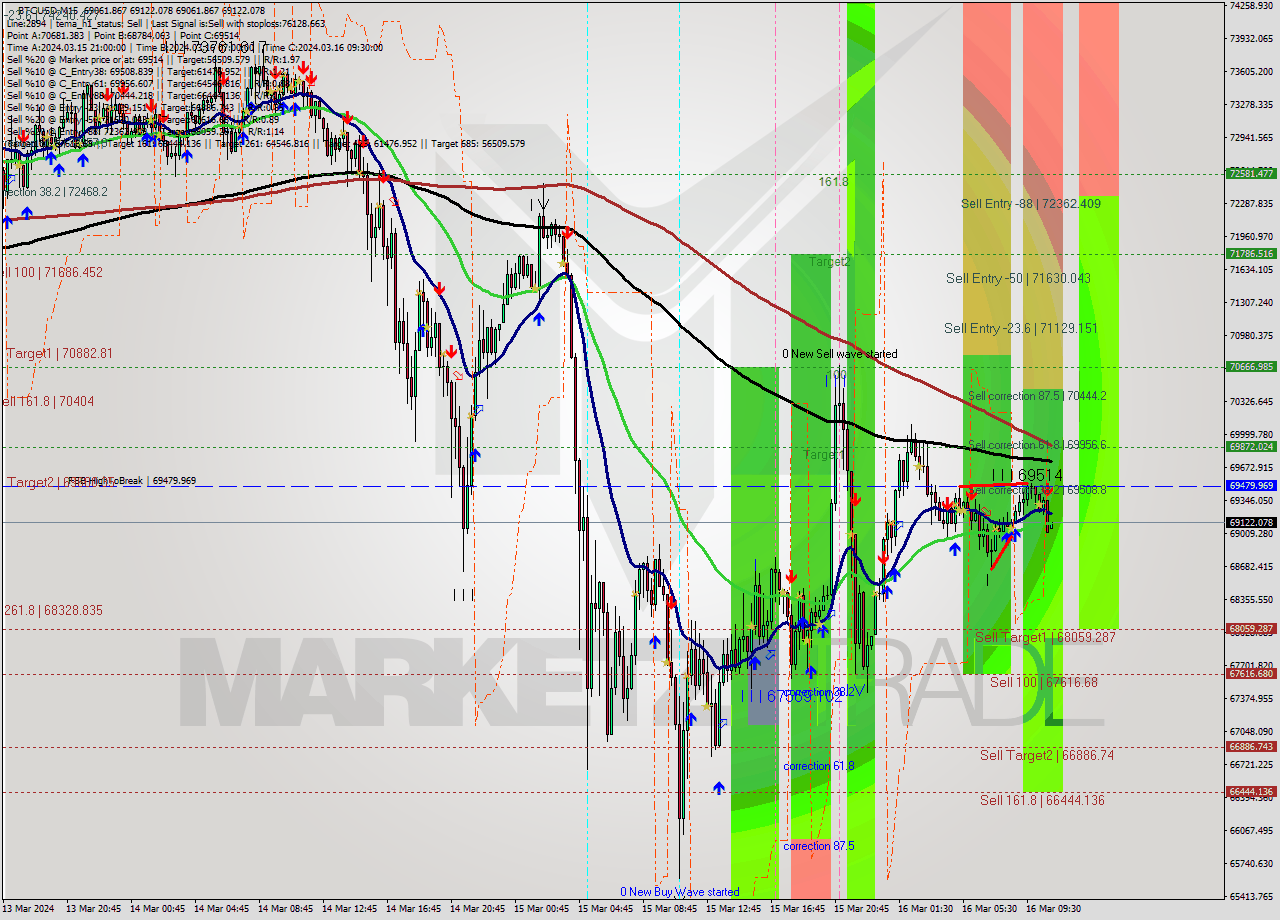Screen dimensions: 1280x920
Task: Click the '13 Mar 2024' time axis label
Action: (30, 909)
